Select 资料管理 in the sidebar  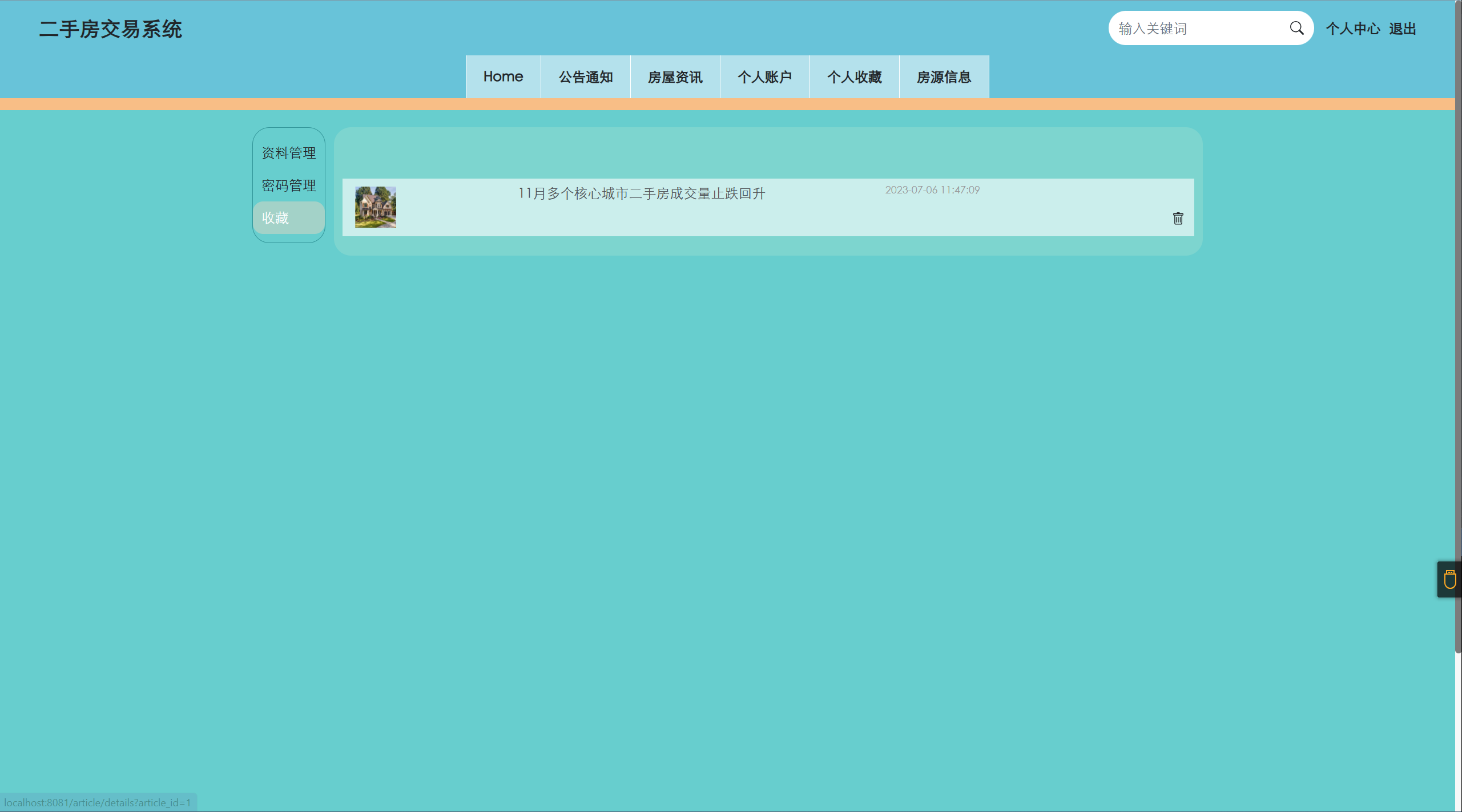point(288,153)
